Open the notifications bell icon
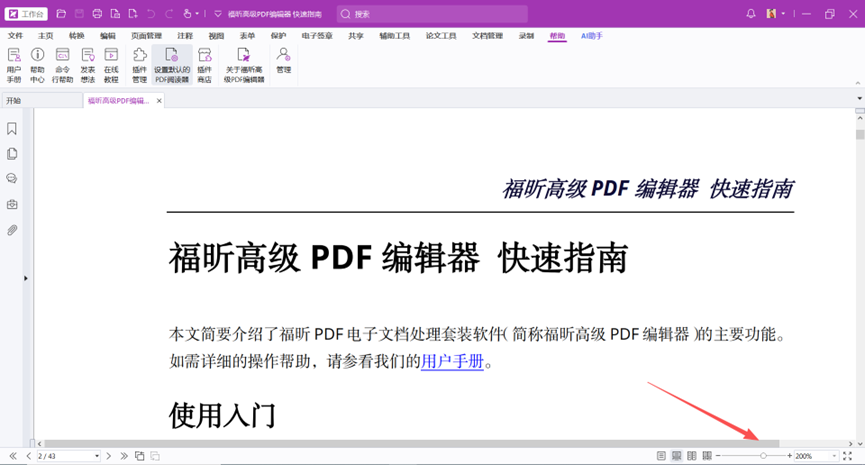Screen dimensions: 865x465 coord(751,14)
